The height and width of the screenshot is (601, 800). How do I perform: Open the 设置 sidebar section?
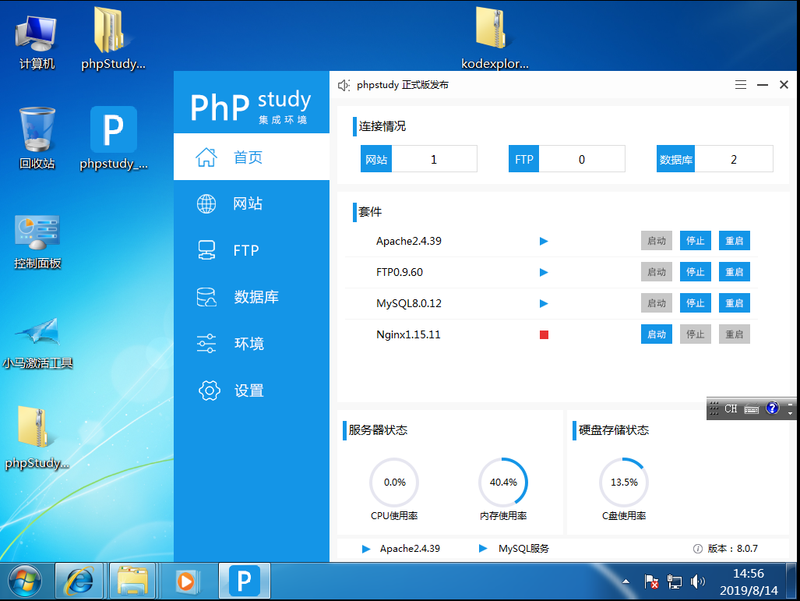coord(251,390)
